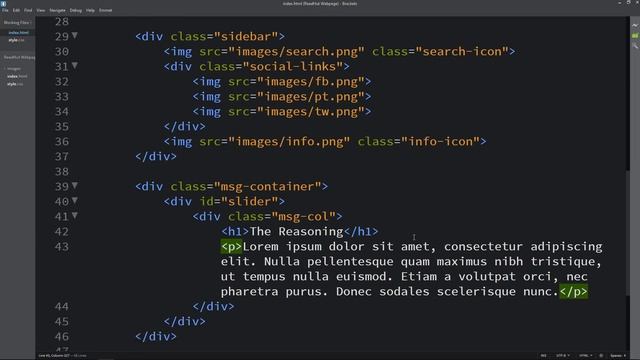Toggle the INS insert mode indicator
The width and height of the screenshot is (640, 360).
(x=543, y=356)
